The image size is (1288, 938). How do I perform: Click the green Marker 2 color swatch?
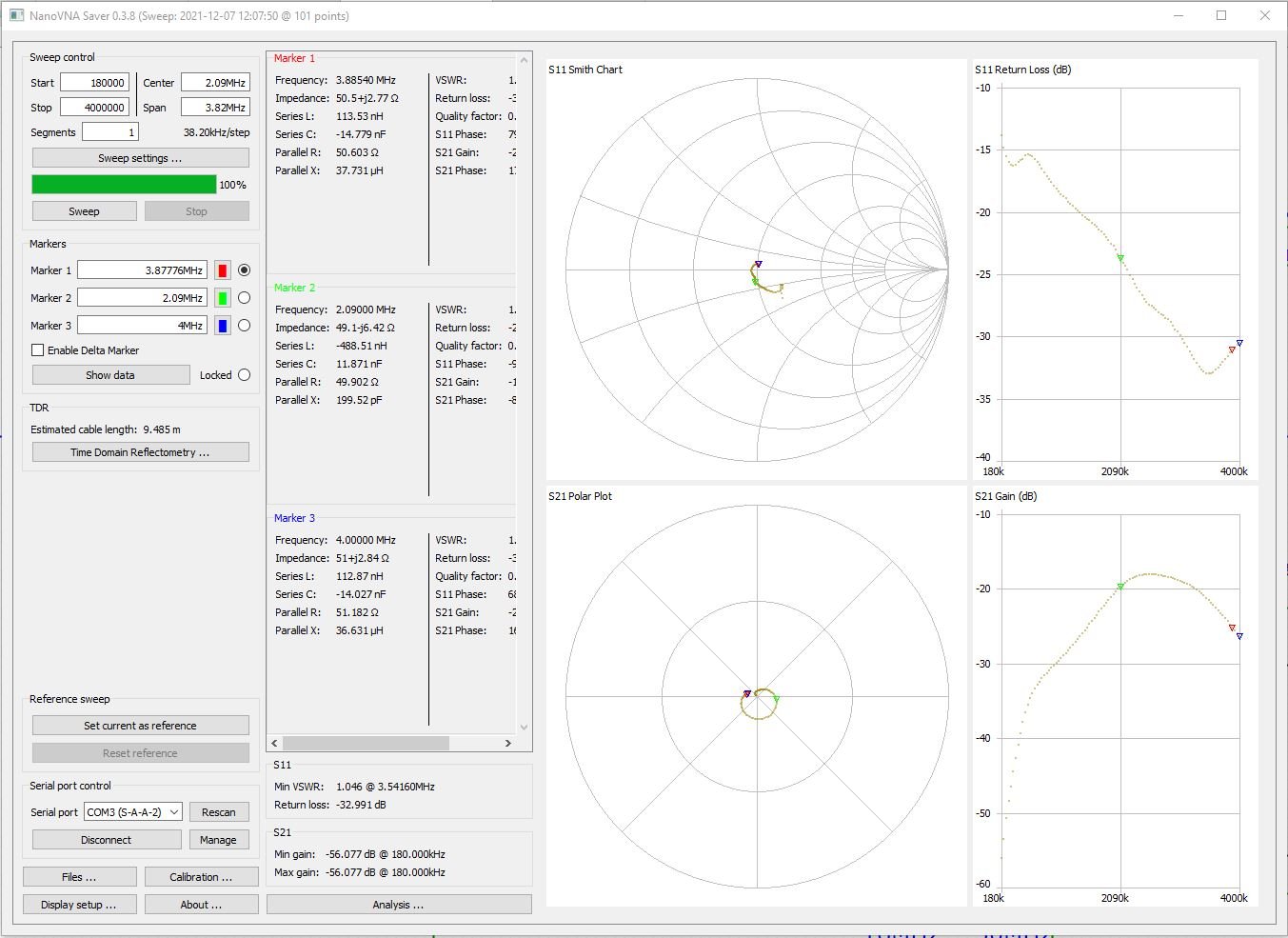coord(222,298)
